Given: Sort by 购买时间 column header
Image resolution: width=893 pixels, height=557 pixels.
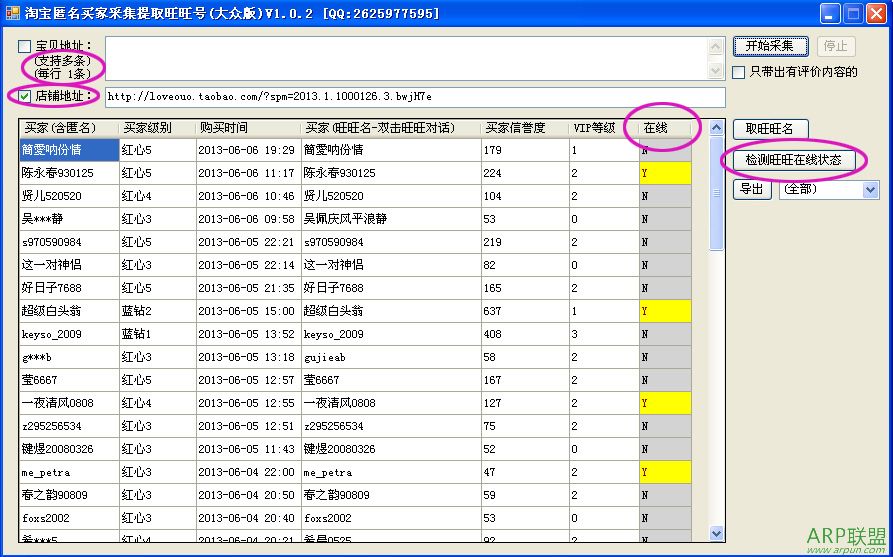Looking at the screenshot, I should click(x=247, y=128).
